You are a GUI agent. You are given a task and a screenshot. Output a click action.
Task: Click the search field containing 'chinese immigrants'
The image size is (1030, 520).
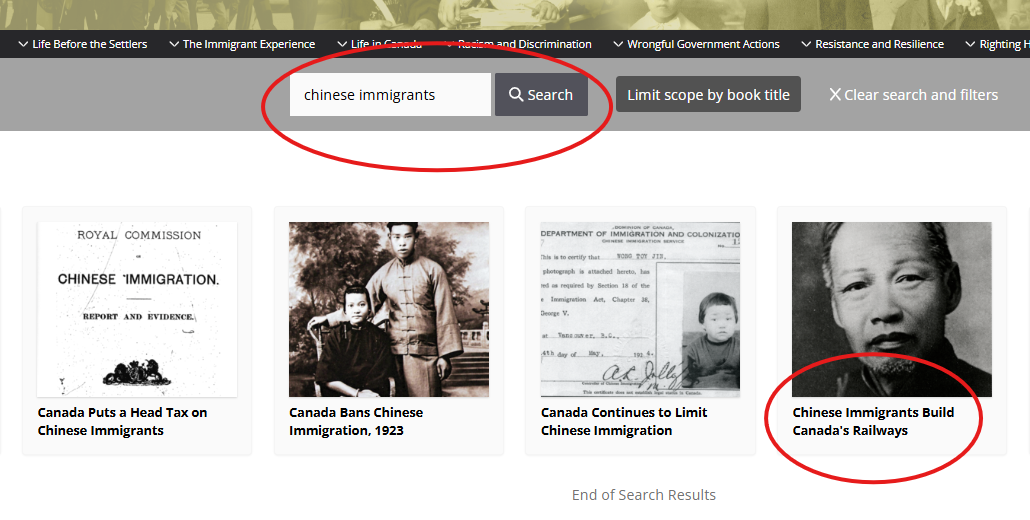[390, 95]
